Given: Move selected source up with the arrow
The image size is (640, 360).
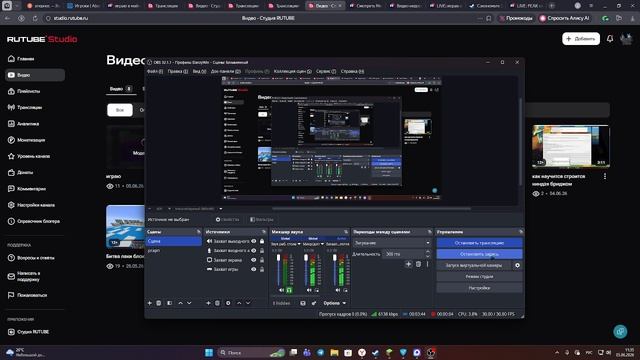Looking at the screenshot, I should point(239,303).
